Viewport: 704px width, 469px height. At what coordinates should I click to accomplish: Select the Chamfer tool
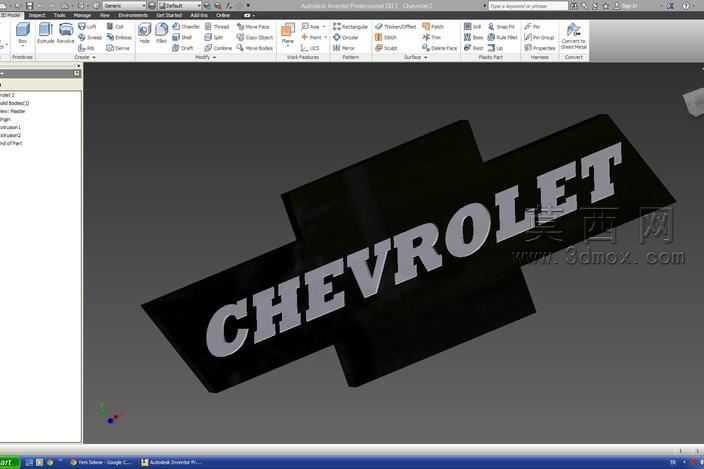(x=186, y=26)
